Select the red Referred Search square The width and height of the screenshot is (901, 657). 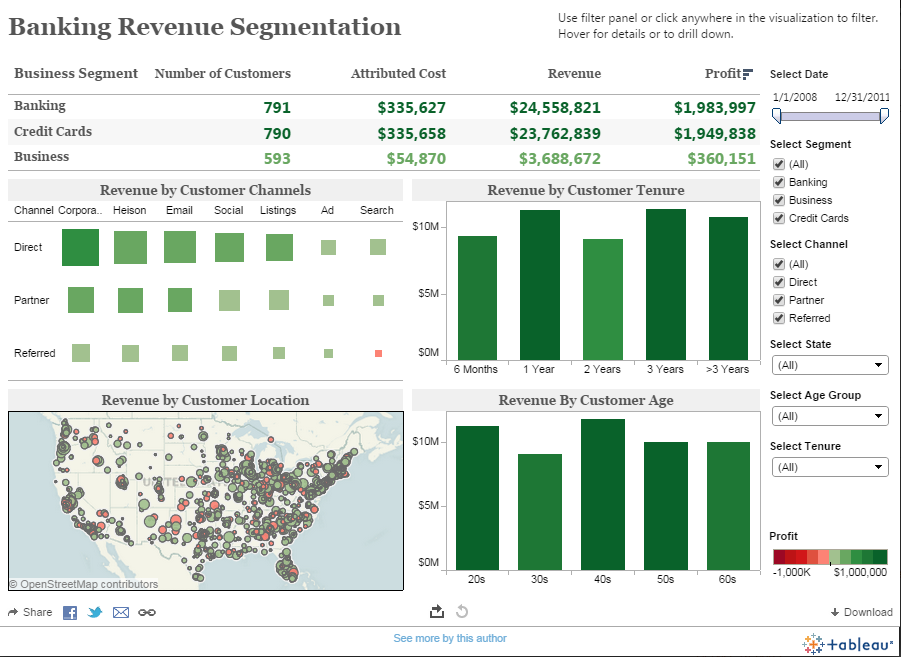(x=378, y=354)
